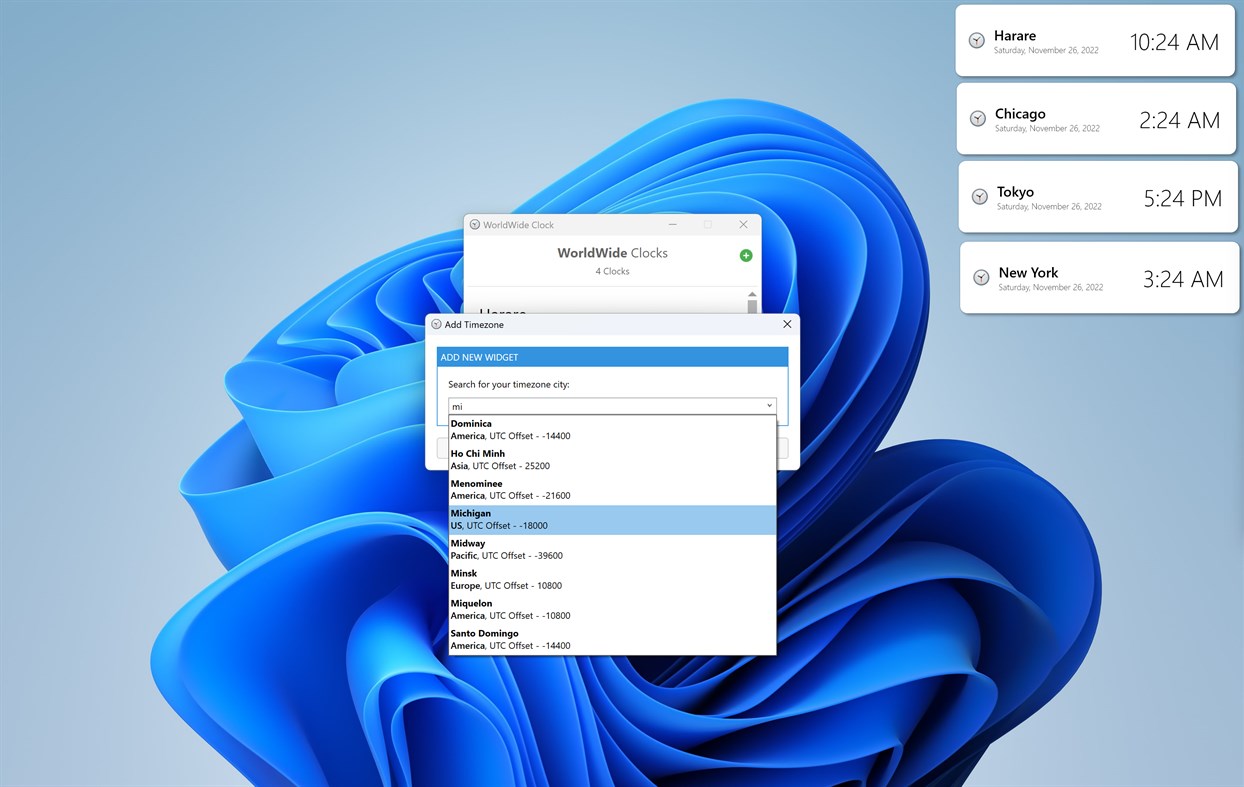
Task: Choose Midway in the city list
Action: click(600, 548)
